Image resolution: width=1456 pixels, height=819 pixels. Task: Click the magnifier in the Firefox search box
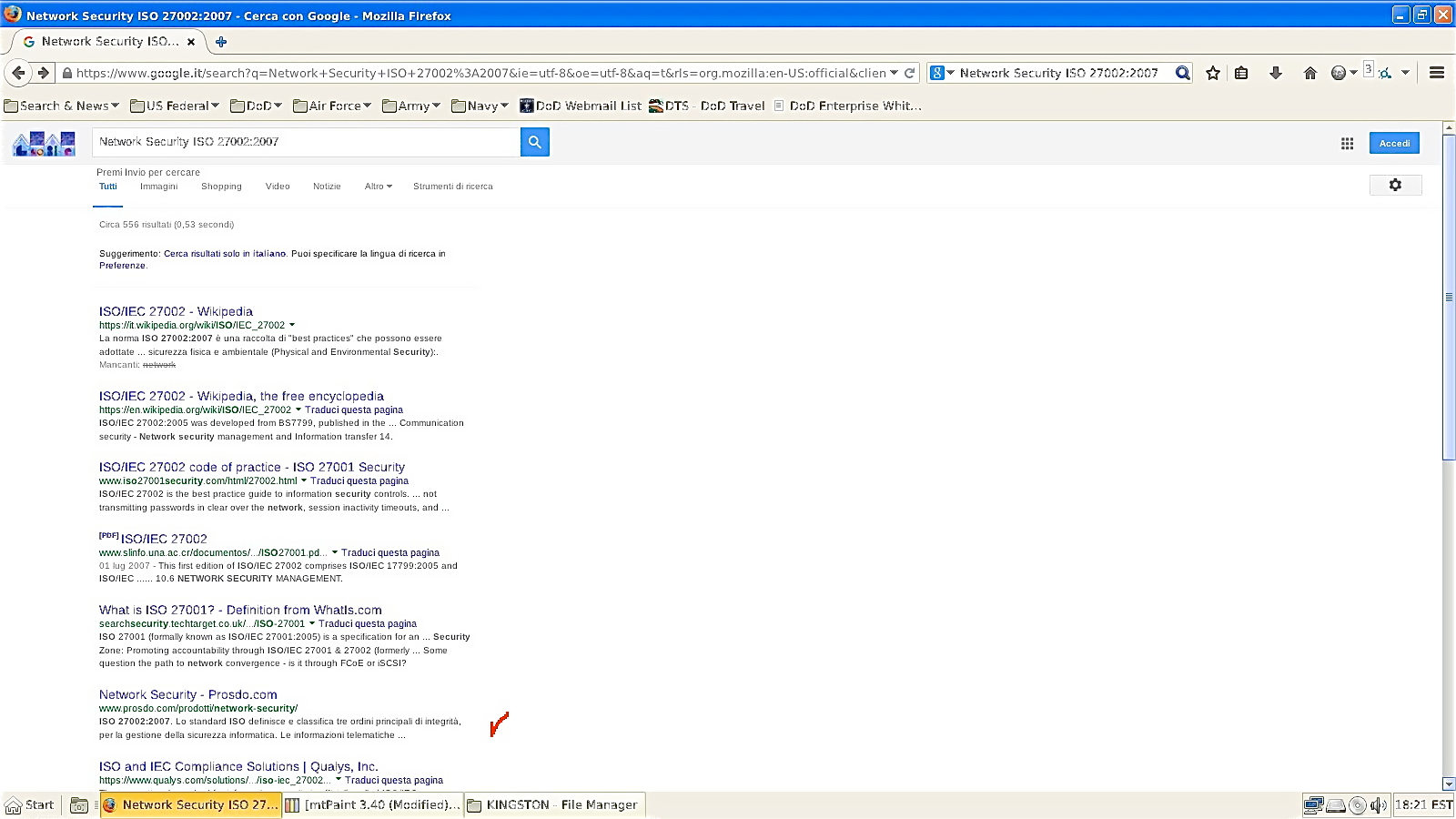click(1182, 73)
